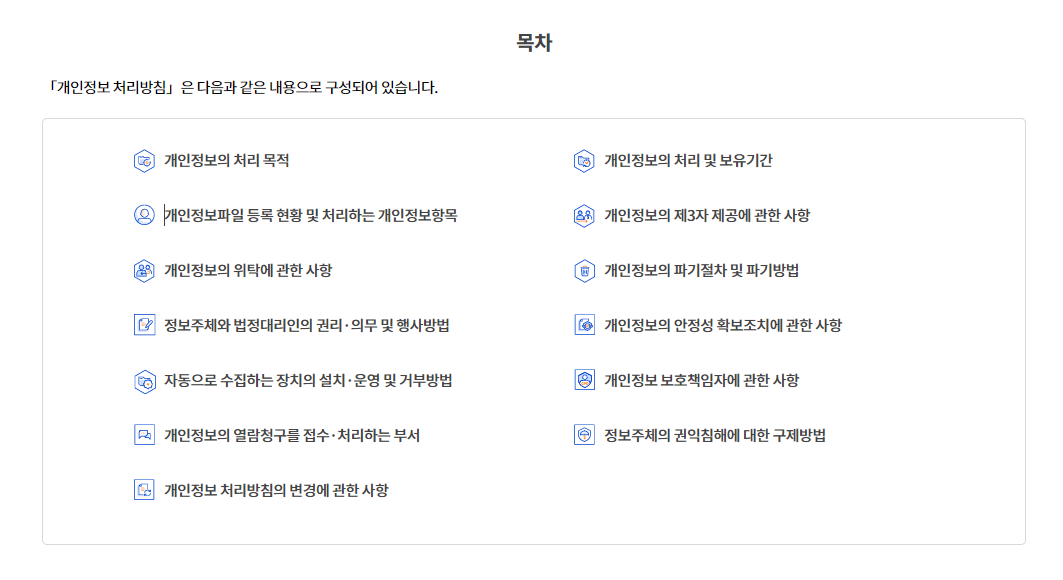Click the people icon beside 제3자 제공에 관한 사항
The image size is (1063, 580).
(x=584, y=216)
